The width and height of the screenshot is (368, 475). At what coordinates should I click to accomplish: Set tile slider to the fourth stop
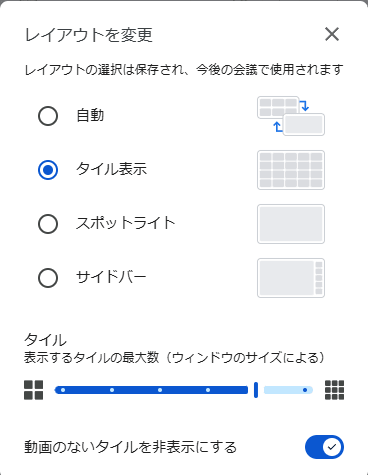[208, 390]
